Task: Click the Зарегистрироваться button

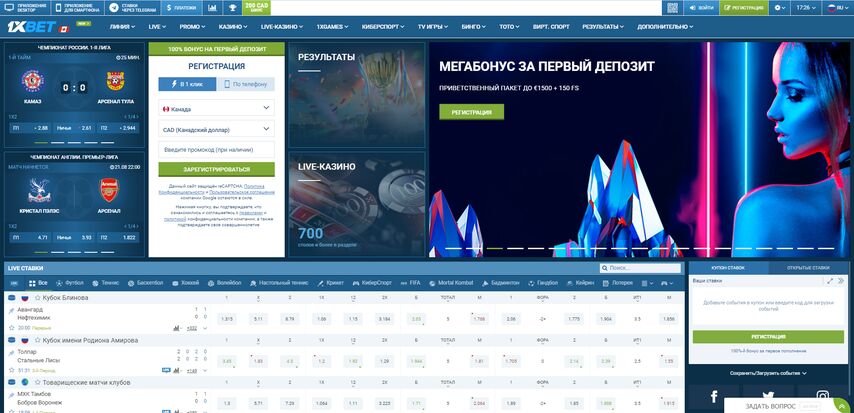Action: pyautogui.click(x=216, y=169)
